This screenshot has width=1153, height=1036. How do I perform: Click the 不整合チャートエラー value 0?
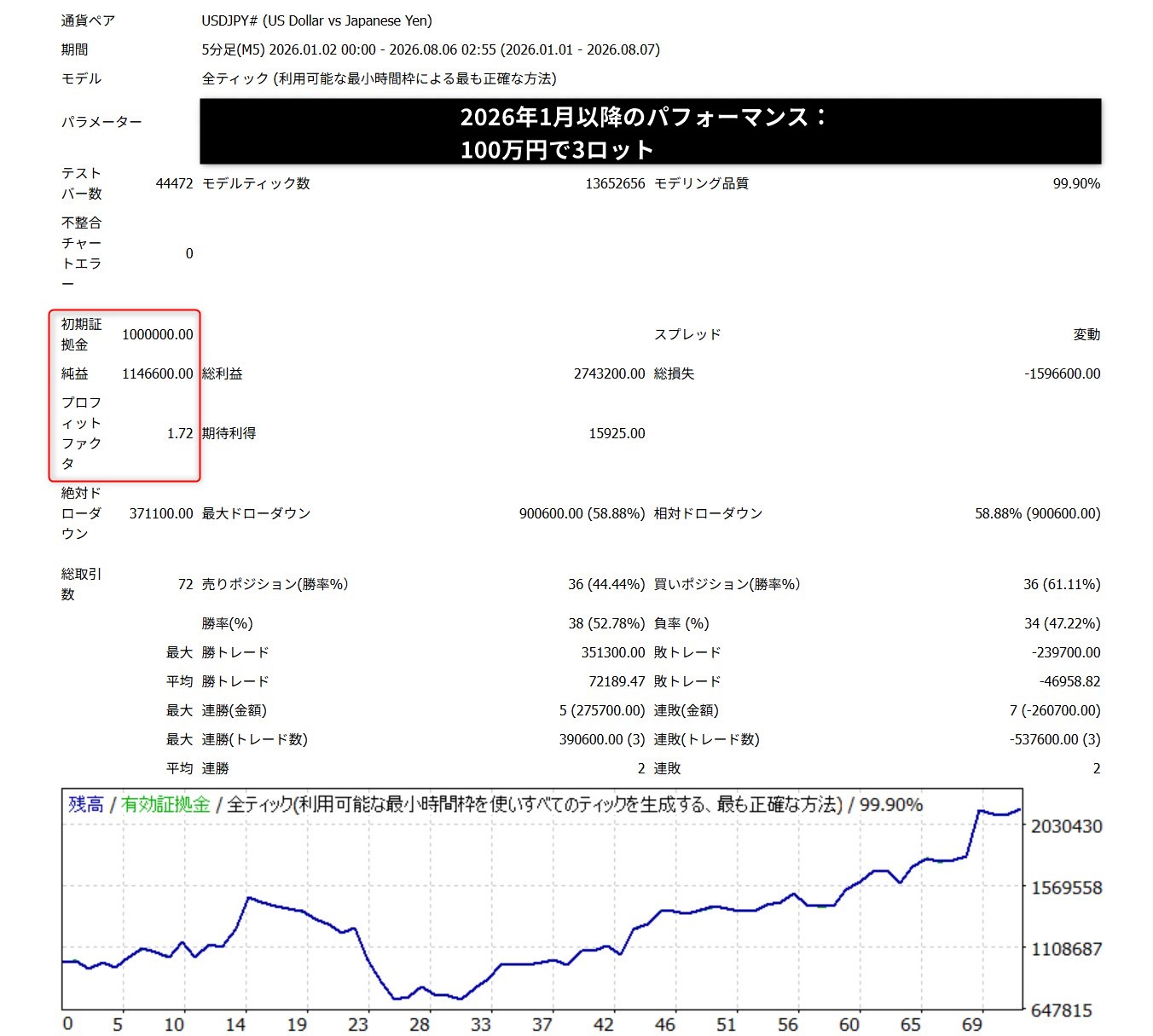click(189, 253)
